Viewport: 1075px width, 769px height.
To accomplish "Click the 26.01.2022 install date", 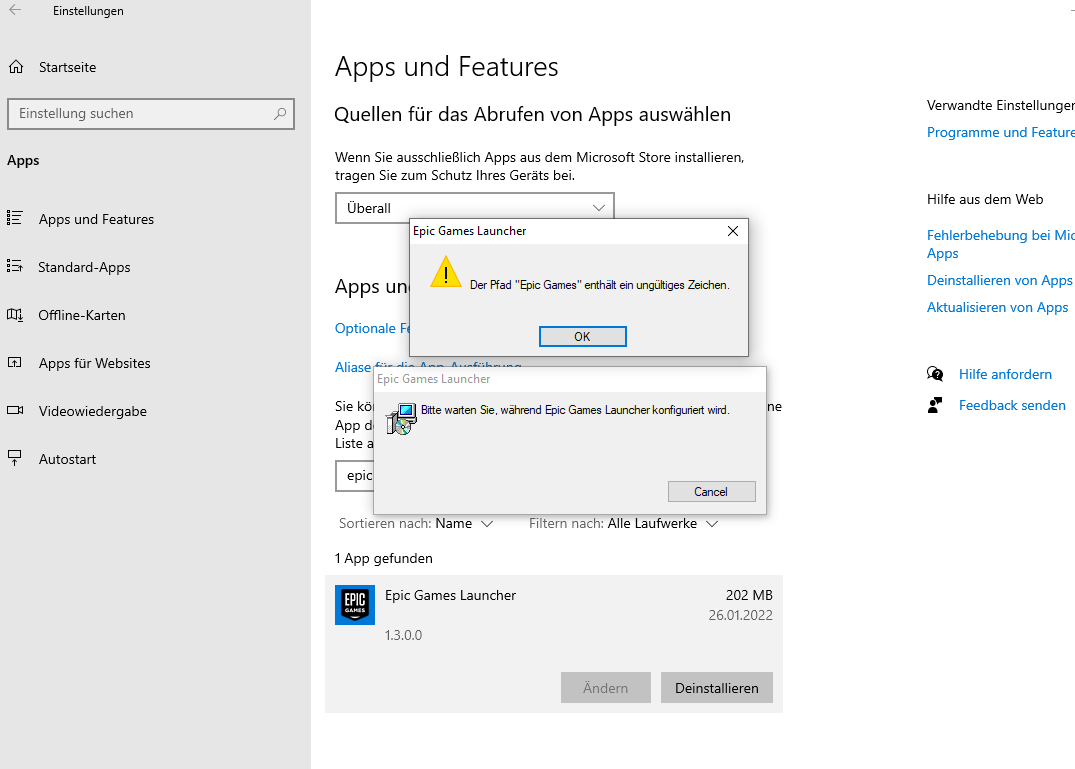I will click(740, 615).
